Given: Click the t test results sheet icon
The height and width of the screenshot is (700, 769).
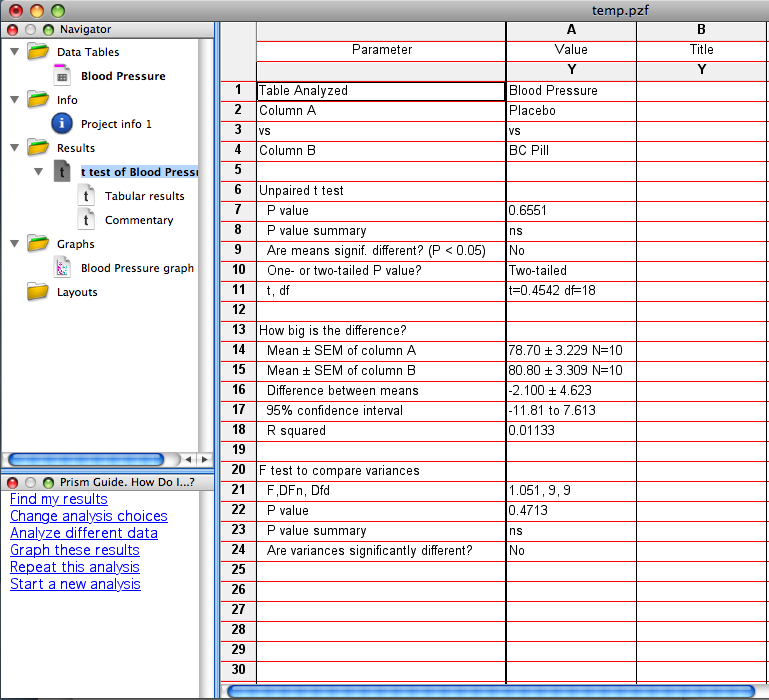Looking at the screenshot, I should point(62,171).
